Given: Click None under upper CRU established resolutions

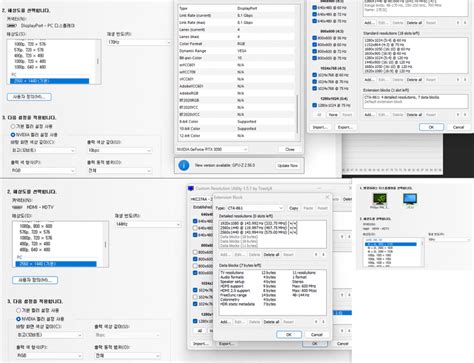Looking at the screenshot, I should (333, 115).
